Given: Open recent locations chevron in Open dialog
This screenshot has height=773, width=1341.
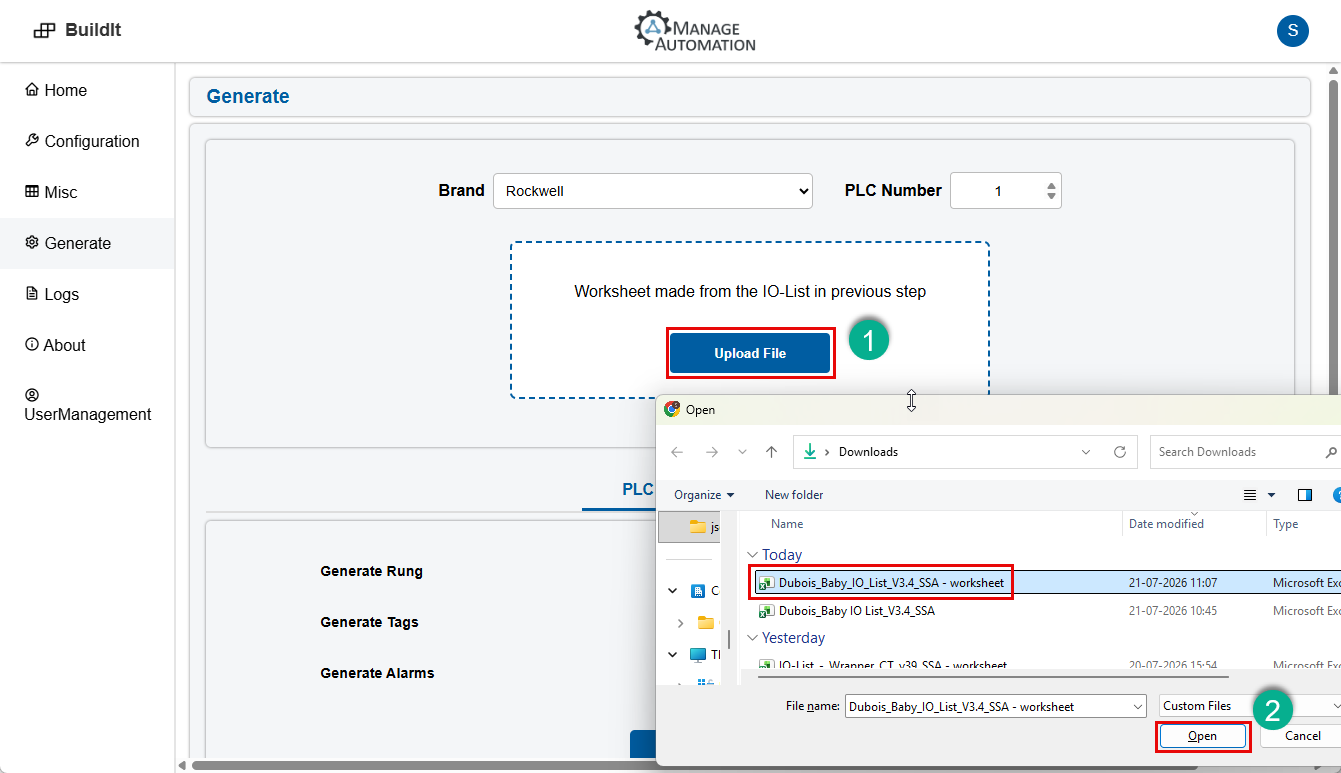Looking at the screenshot, I should 742,452.
